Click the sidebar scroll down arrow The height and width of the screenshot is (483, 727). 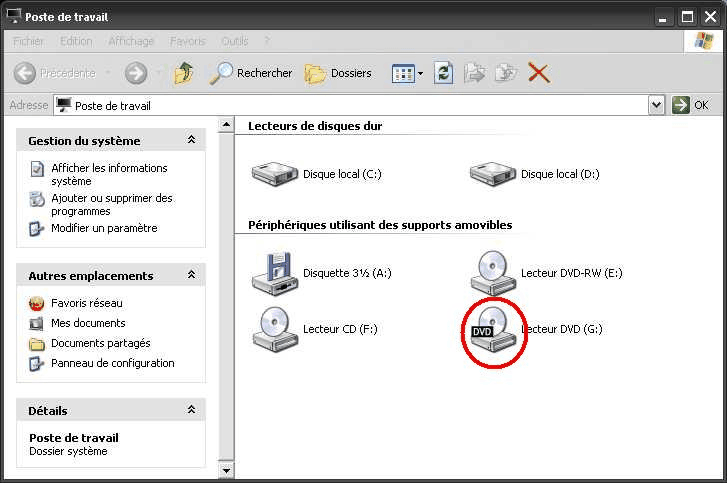click(x=226, y=470)
